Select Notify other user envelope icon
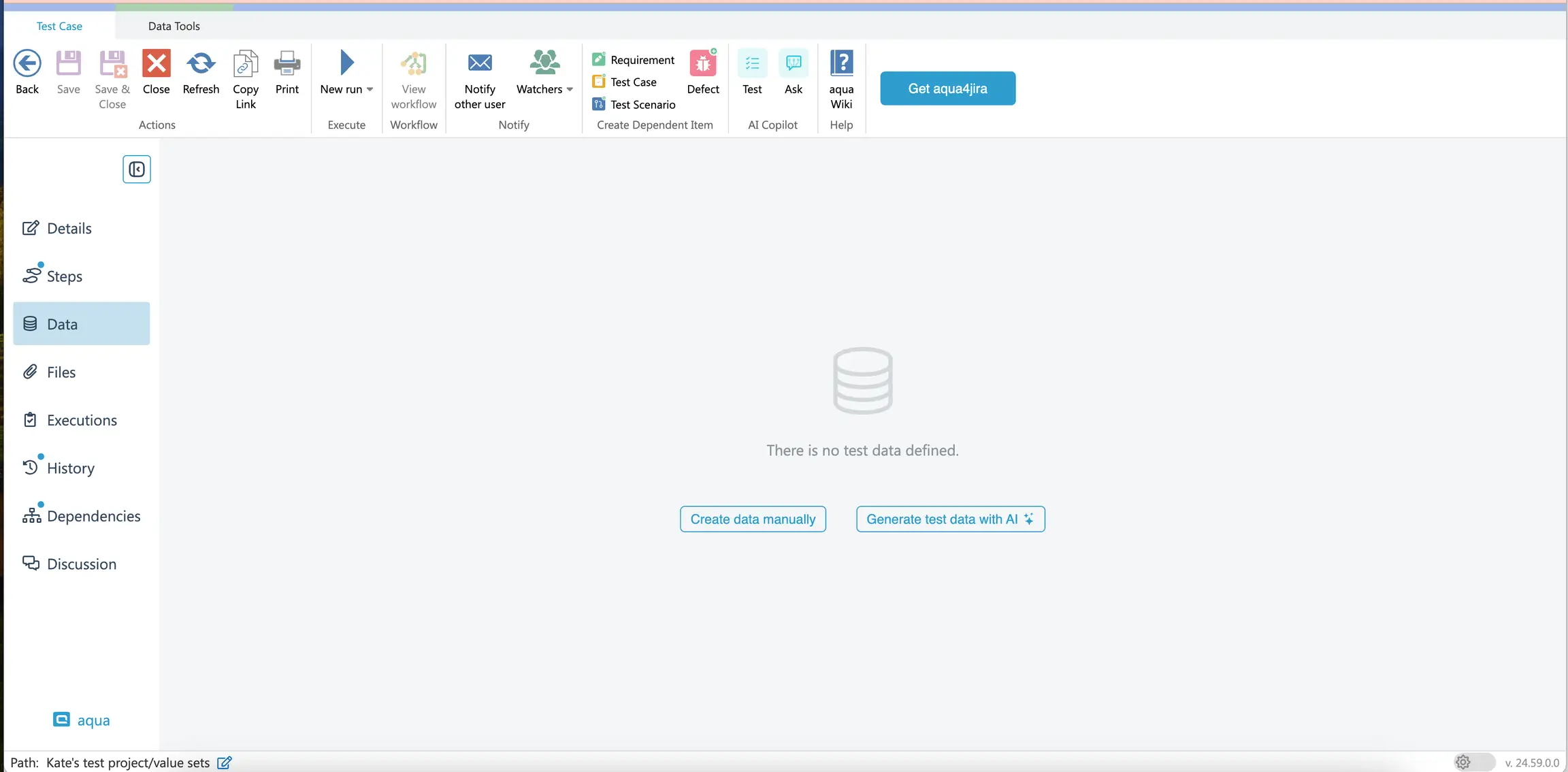Viewport: 1568px width, 772px height. point(479,63)
